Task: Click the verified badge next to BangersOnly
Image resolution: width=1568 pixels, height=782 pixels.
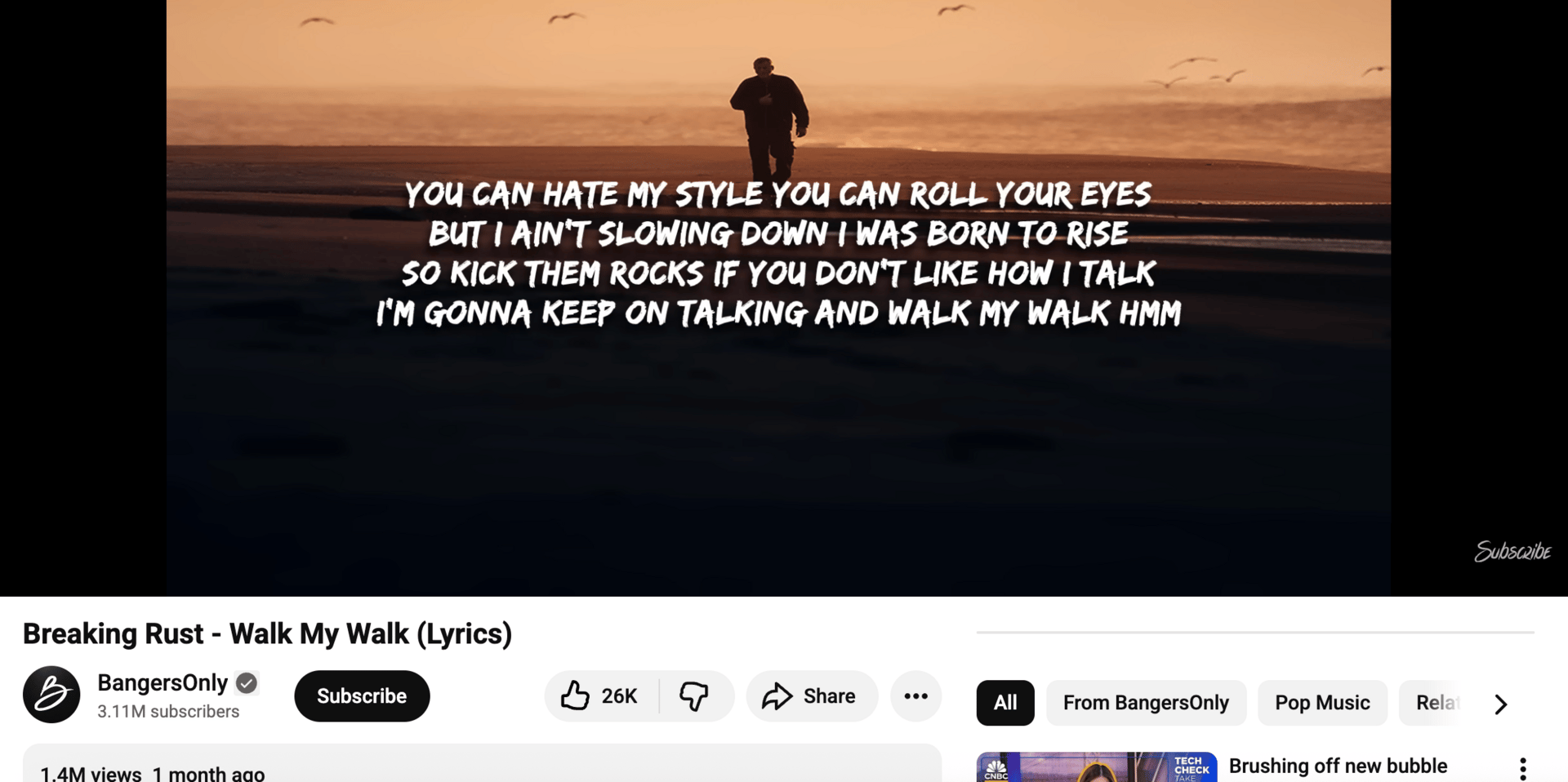Action: coord(247,682)
